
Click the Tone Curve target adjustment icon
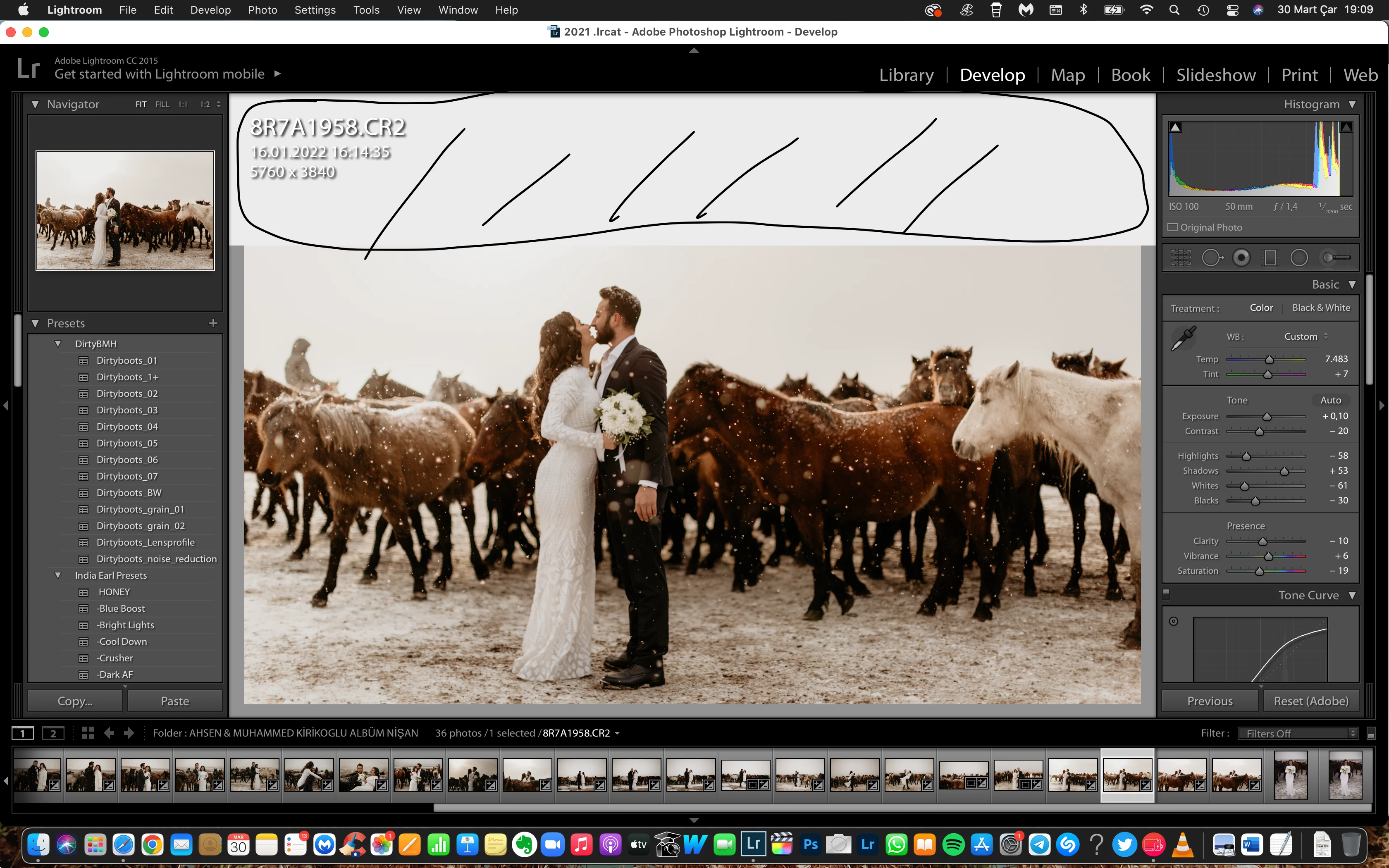click(x=1174, y=621)
